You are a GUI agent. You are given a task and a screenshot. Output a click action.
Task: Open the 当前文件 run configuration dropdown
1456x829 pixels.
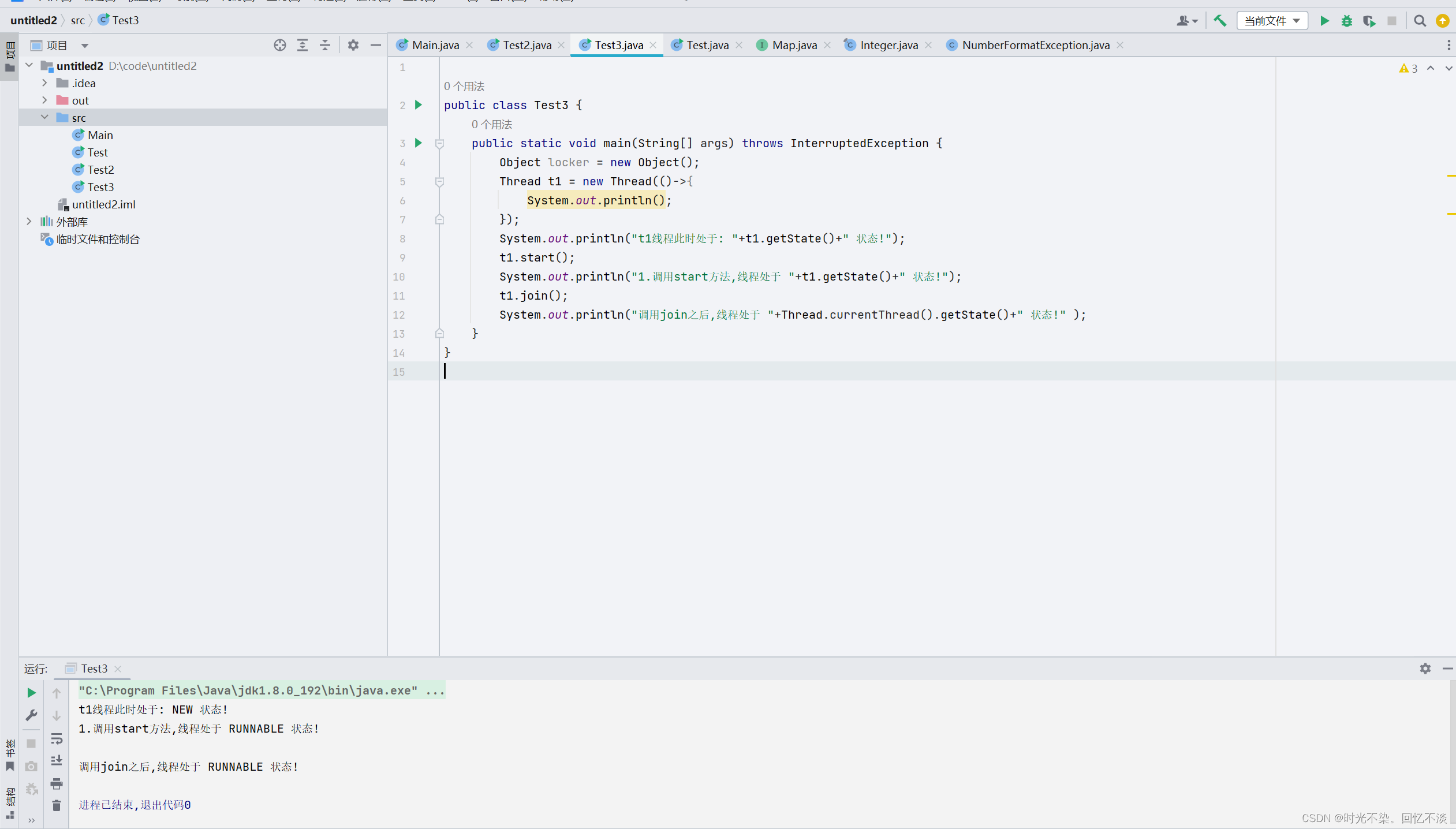1272,21
